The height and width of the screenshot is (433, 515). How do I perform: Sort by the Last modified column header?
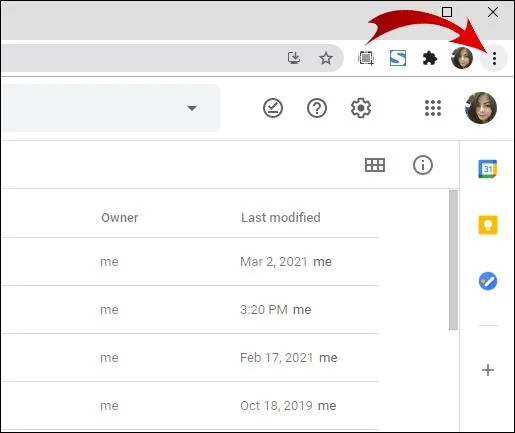click(x=281, y=217)
